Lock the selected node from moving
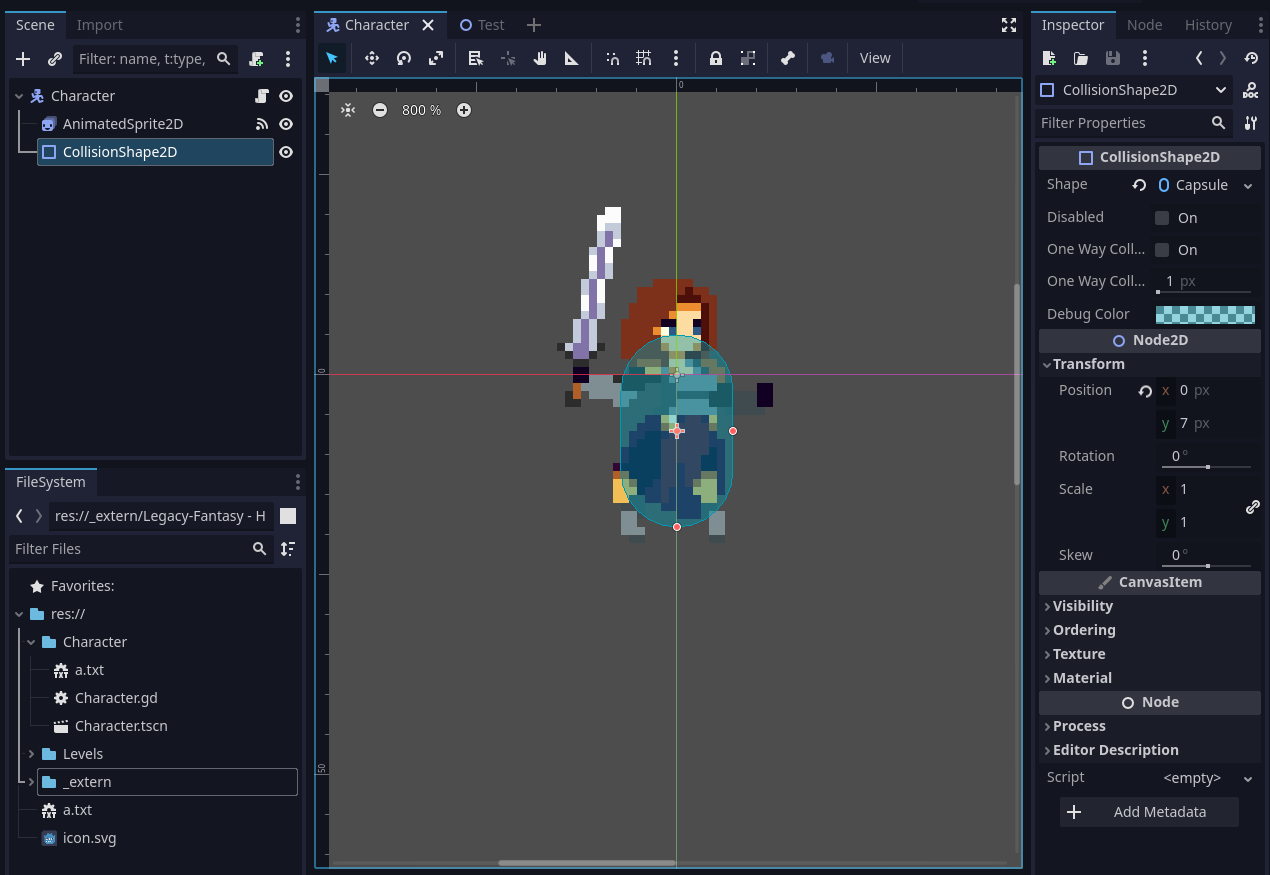Screen dimensions: 1270x875 click(x=716, y=58)
